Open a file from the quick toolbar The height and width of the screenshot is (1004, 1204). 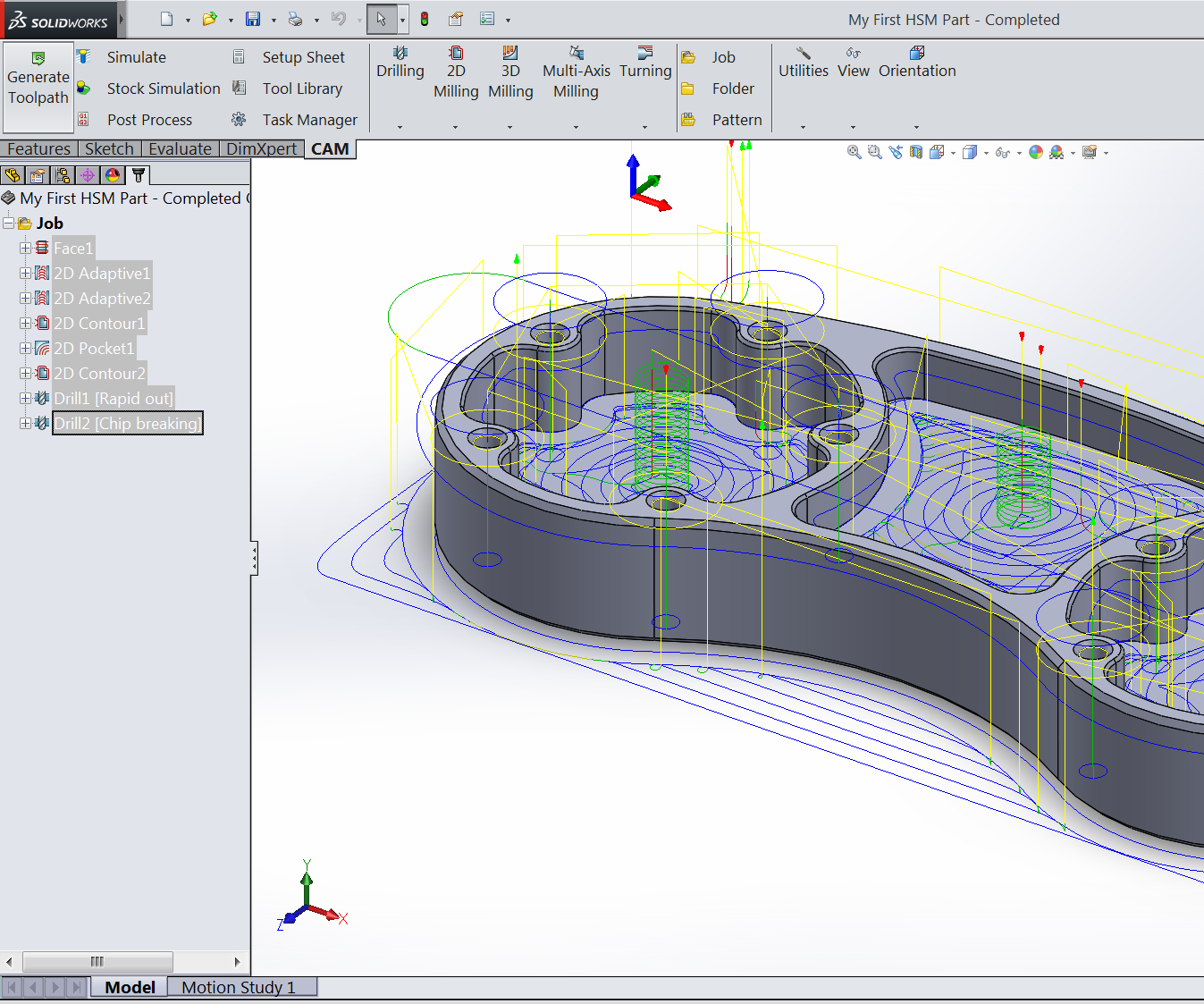209,19
